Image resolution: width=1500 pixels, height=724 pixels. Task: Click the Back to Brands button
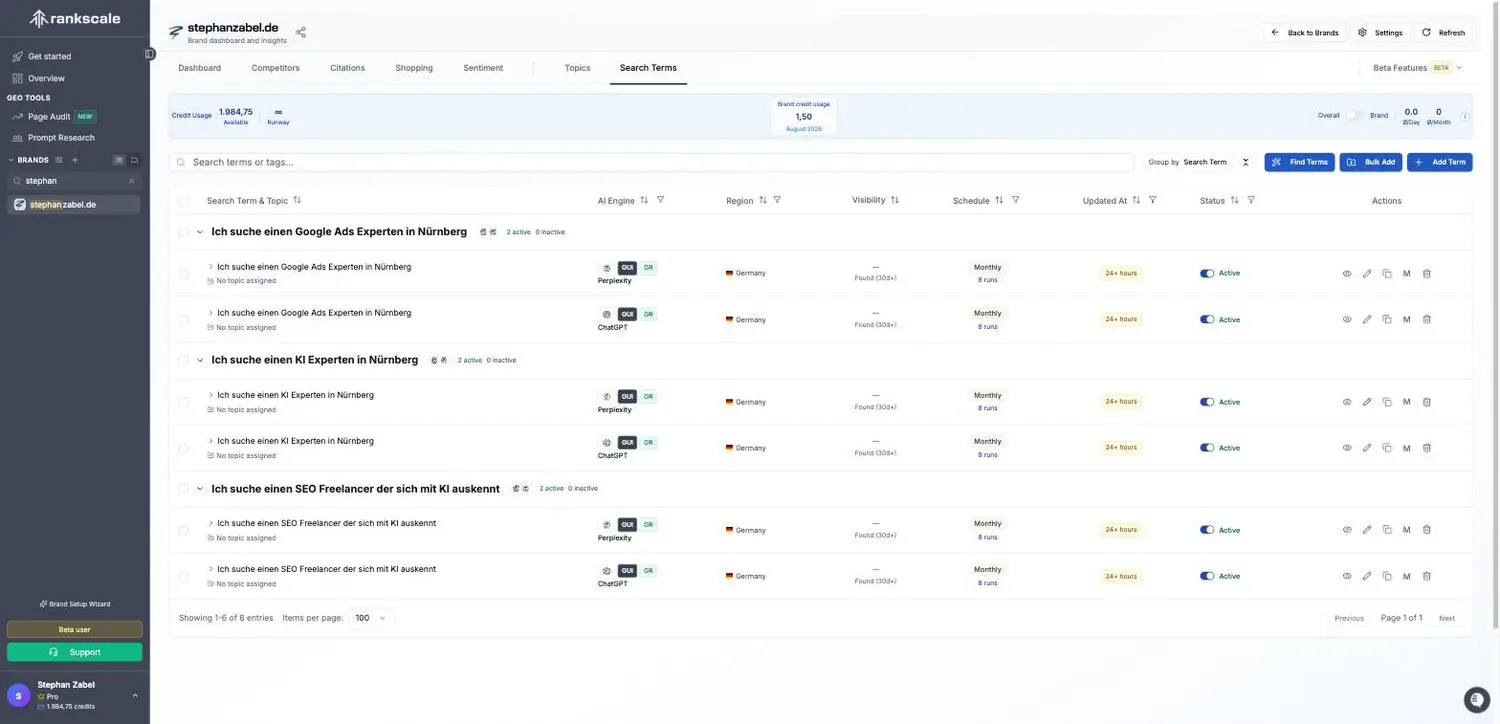click(x=1304, y=33)
